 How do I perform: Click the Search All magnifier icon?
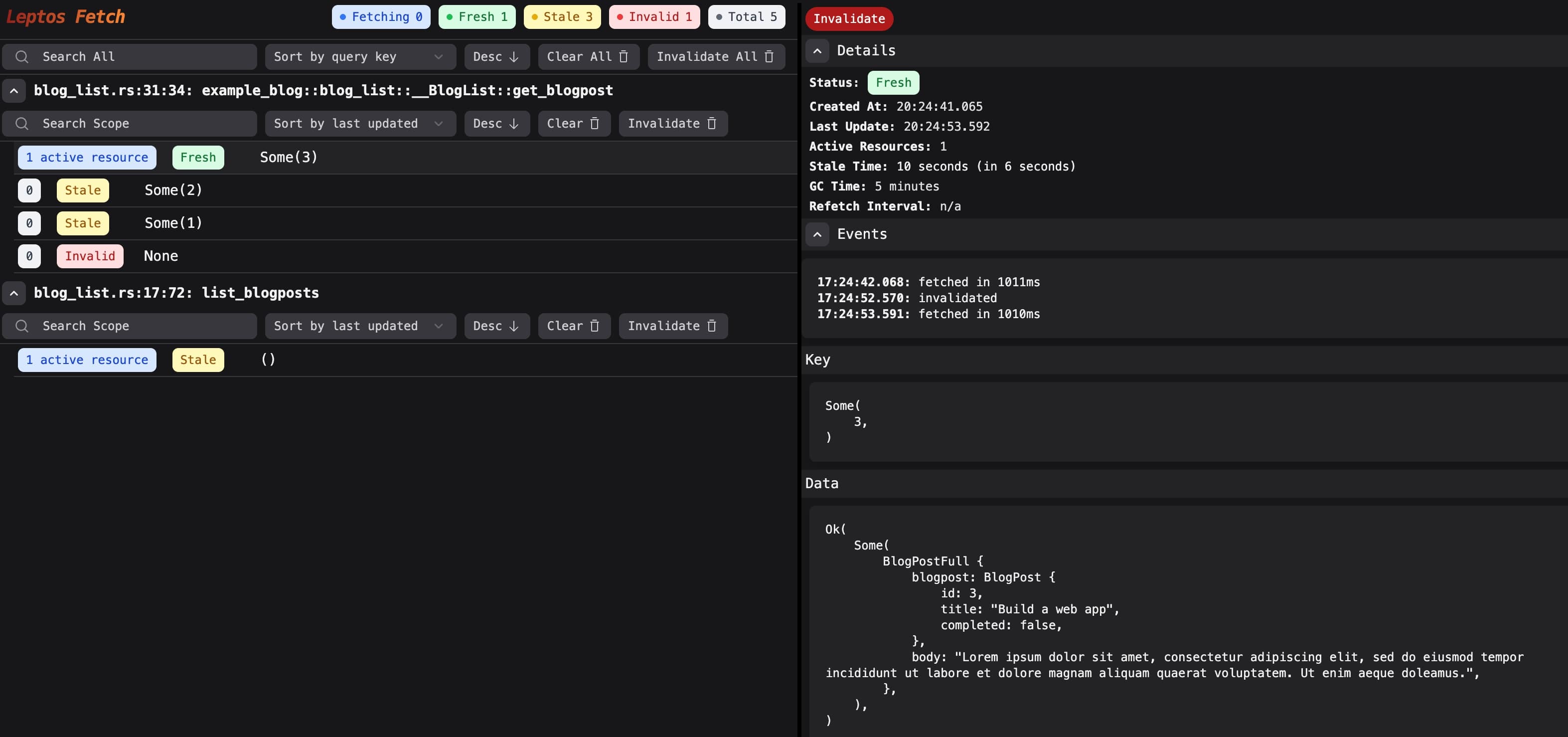coord(22,57)
